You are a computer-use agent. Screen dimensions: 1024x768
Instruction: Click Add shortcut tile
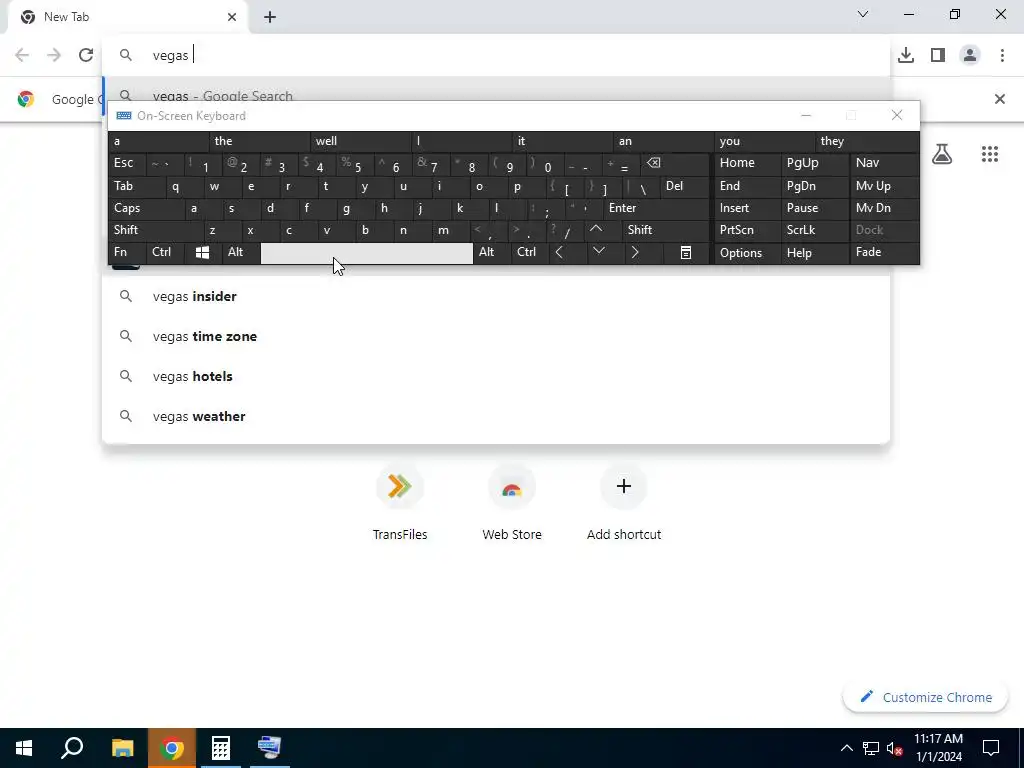(624, 504)
